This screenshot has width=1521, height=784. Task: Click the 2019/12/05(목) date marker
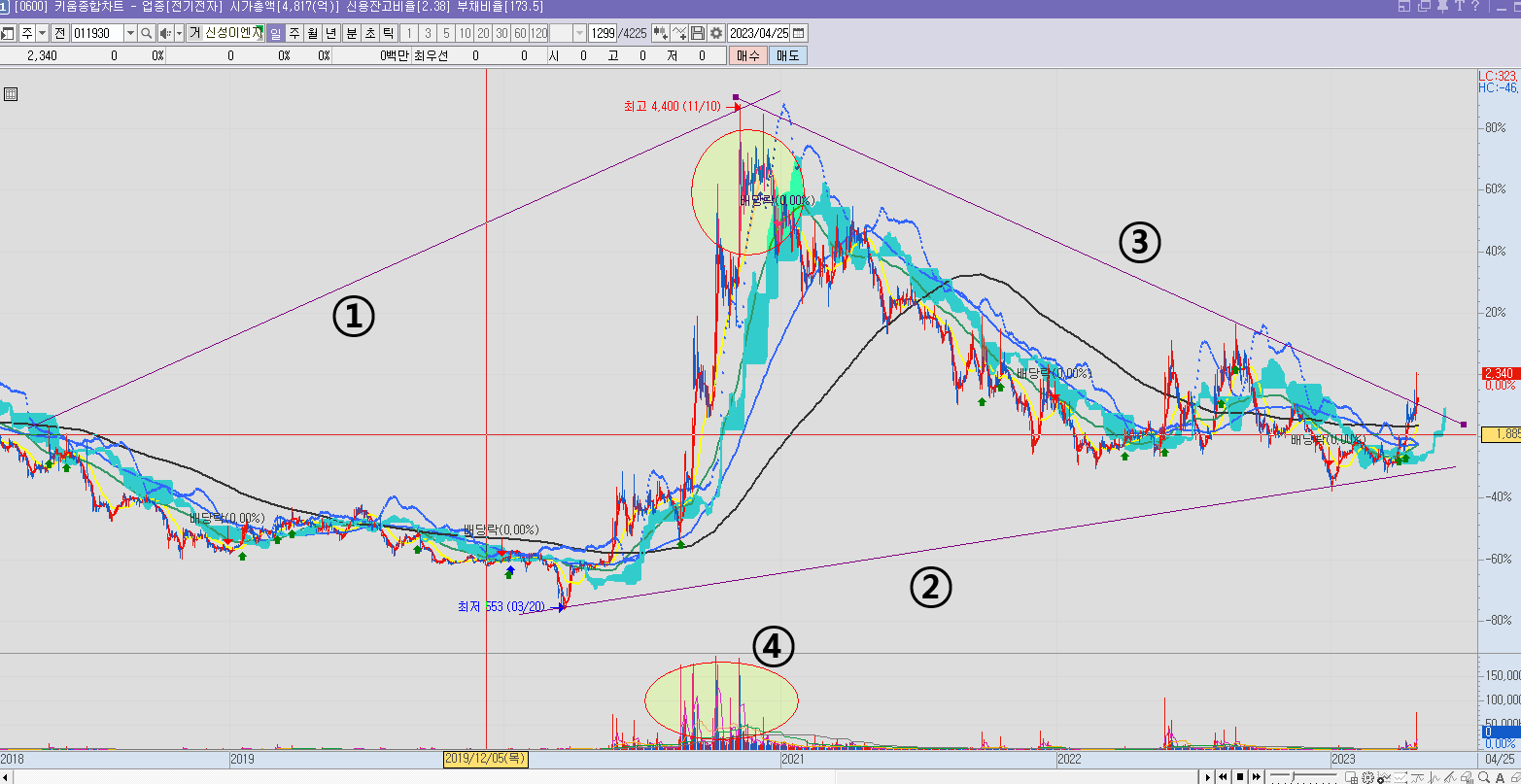click(x=486, y=759)
